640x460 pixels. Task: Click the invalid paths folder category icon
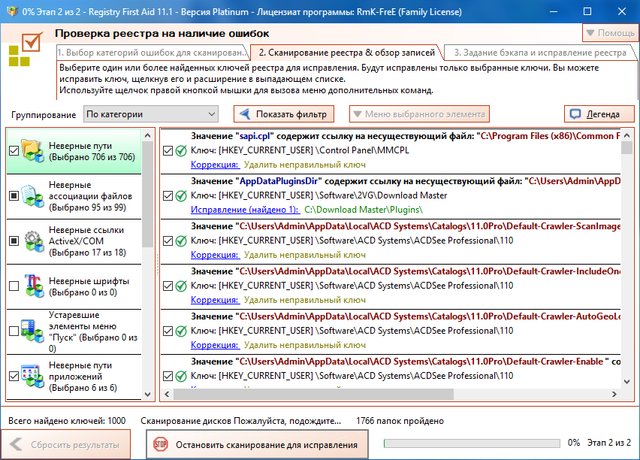click(x=31, y=150)
